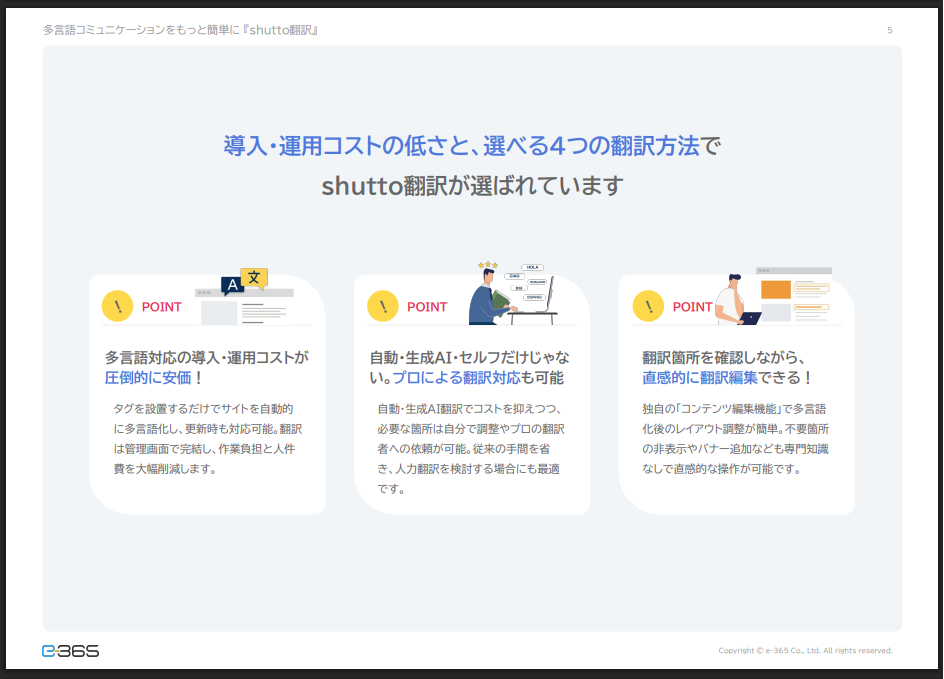Click the HOLA speech bubble in illustration

pyautogui.click(x=532, y=267)
